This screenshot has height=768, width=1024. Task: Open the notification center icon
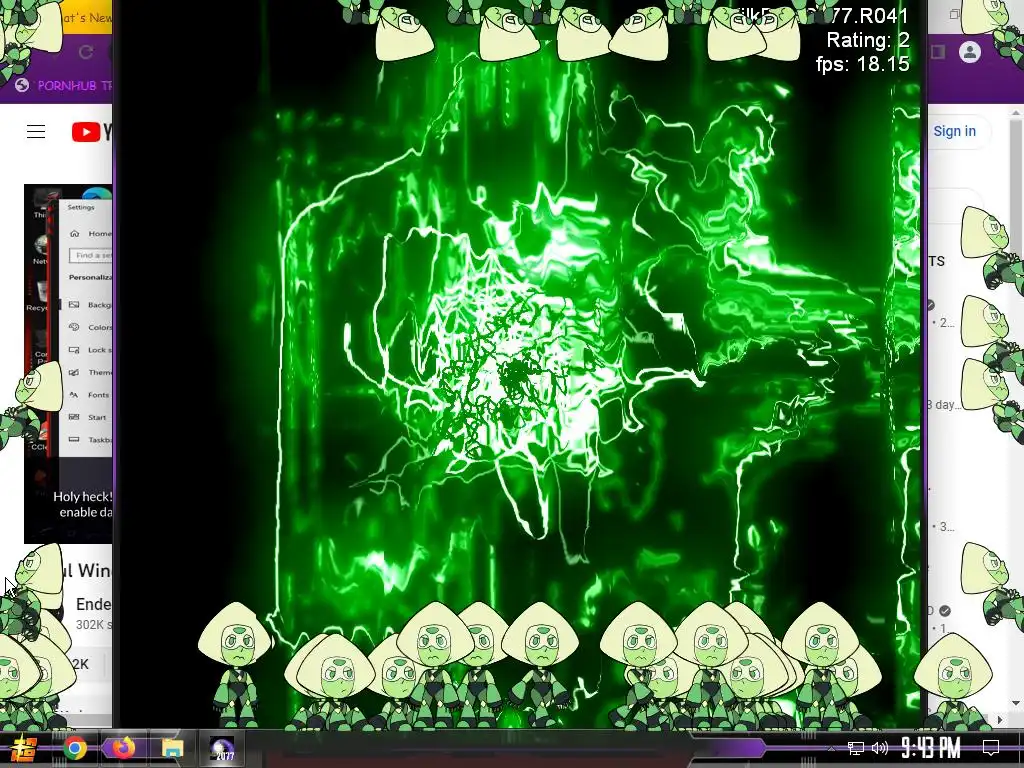click(x=991, y=748)
